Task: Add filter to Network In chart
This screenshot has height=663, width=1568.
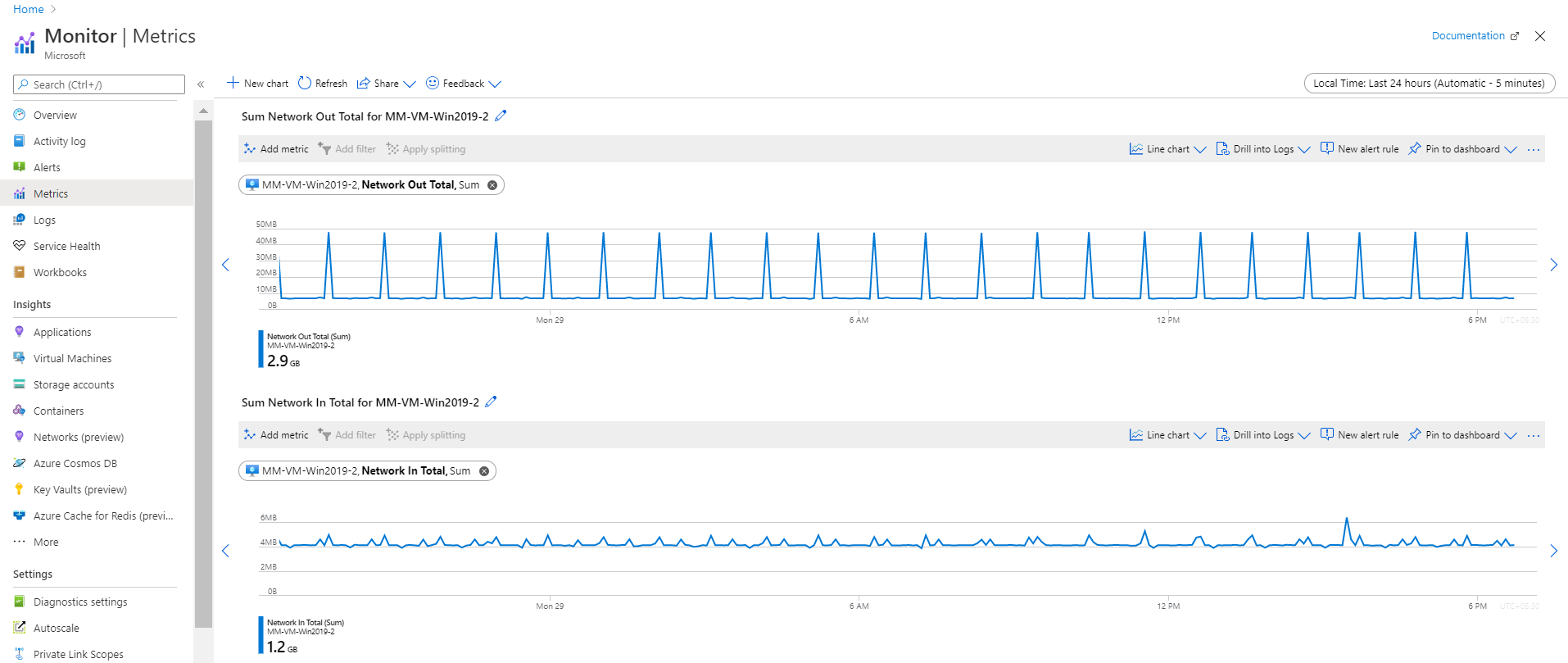Action: [x=347, y=435]
